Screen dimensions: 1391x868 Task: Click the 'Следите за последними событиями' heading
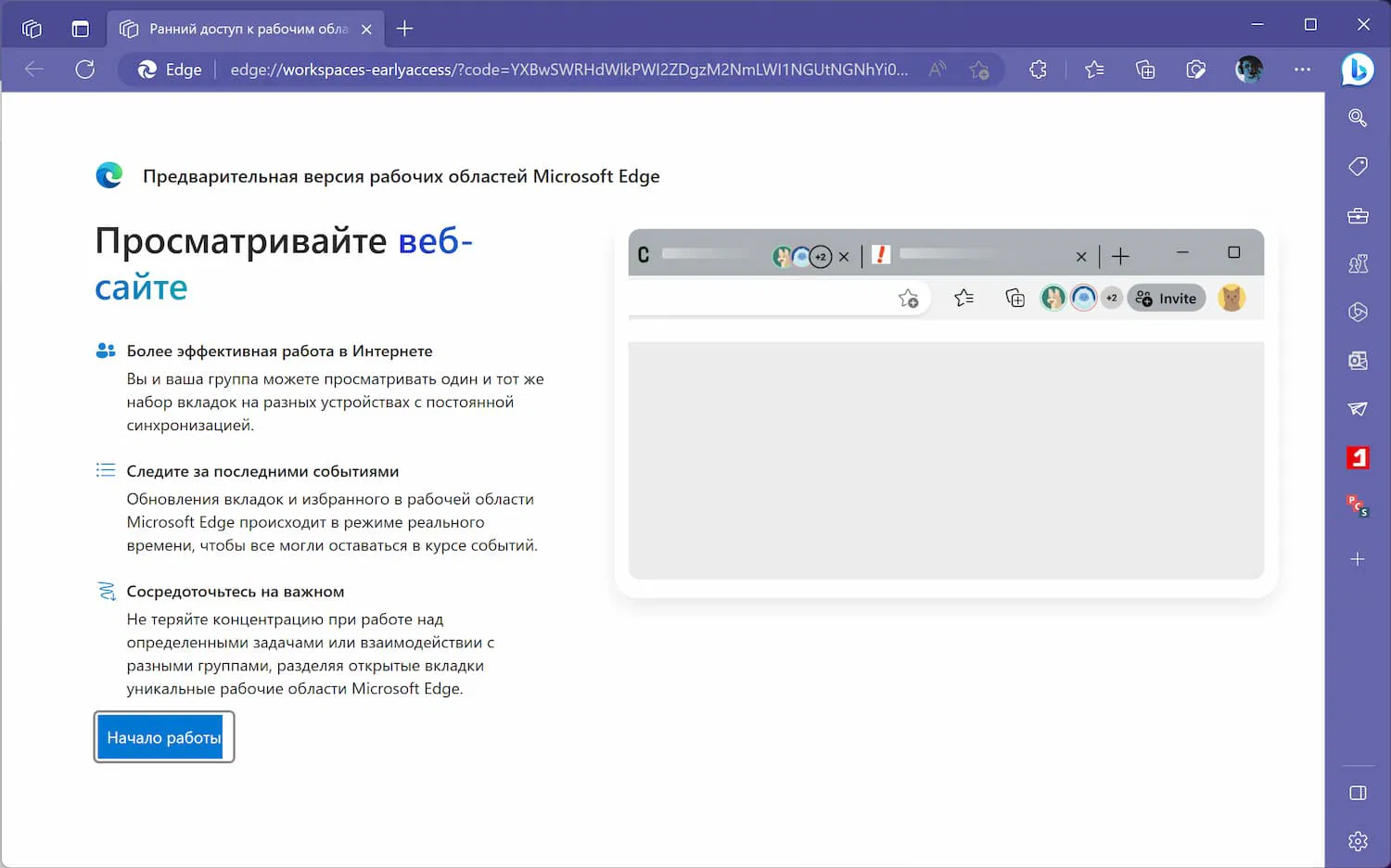pyautogui.click(x=262, y=471)
